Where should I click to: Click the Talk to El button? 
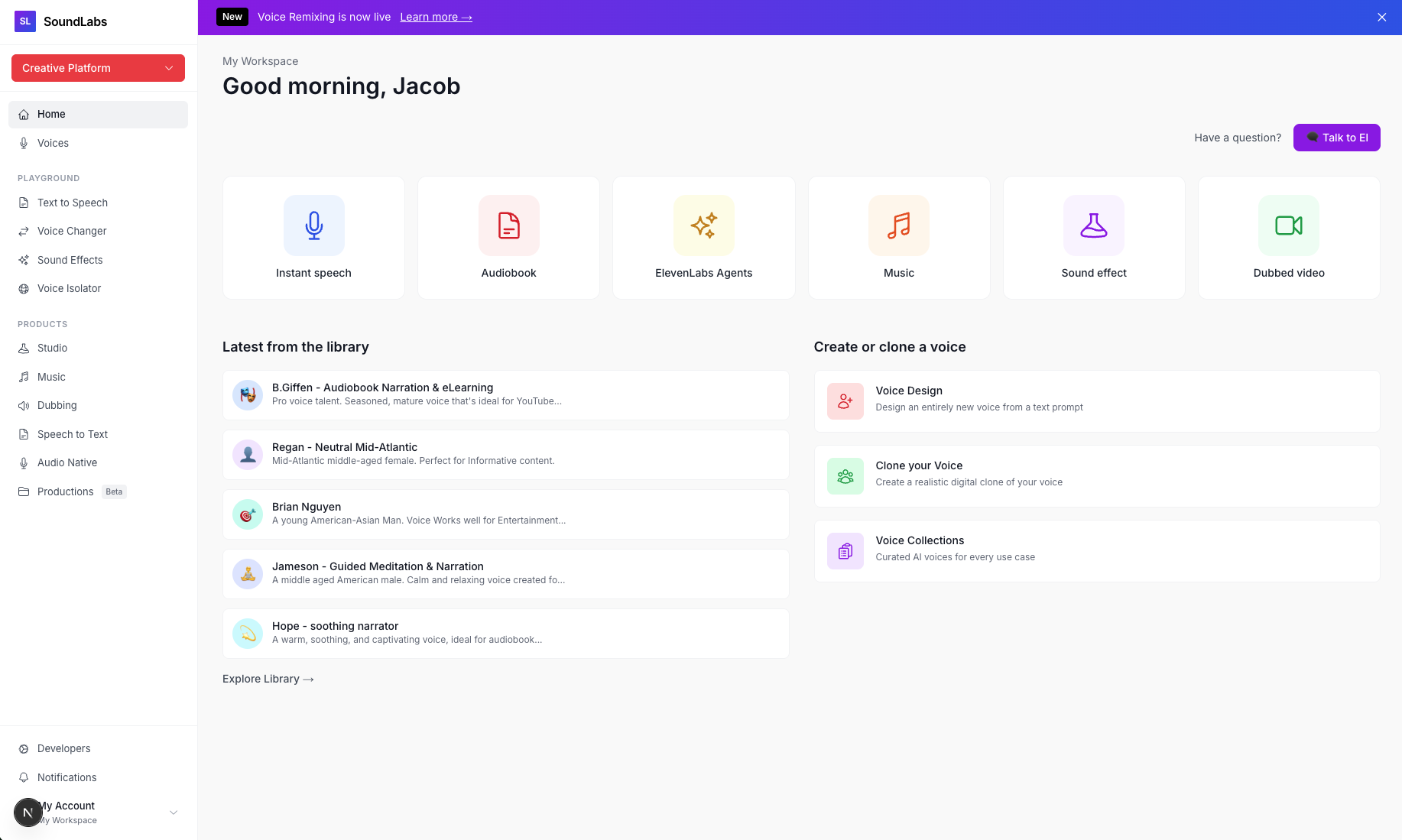[1336, 138]
